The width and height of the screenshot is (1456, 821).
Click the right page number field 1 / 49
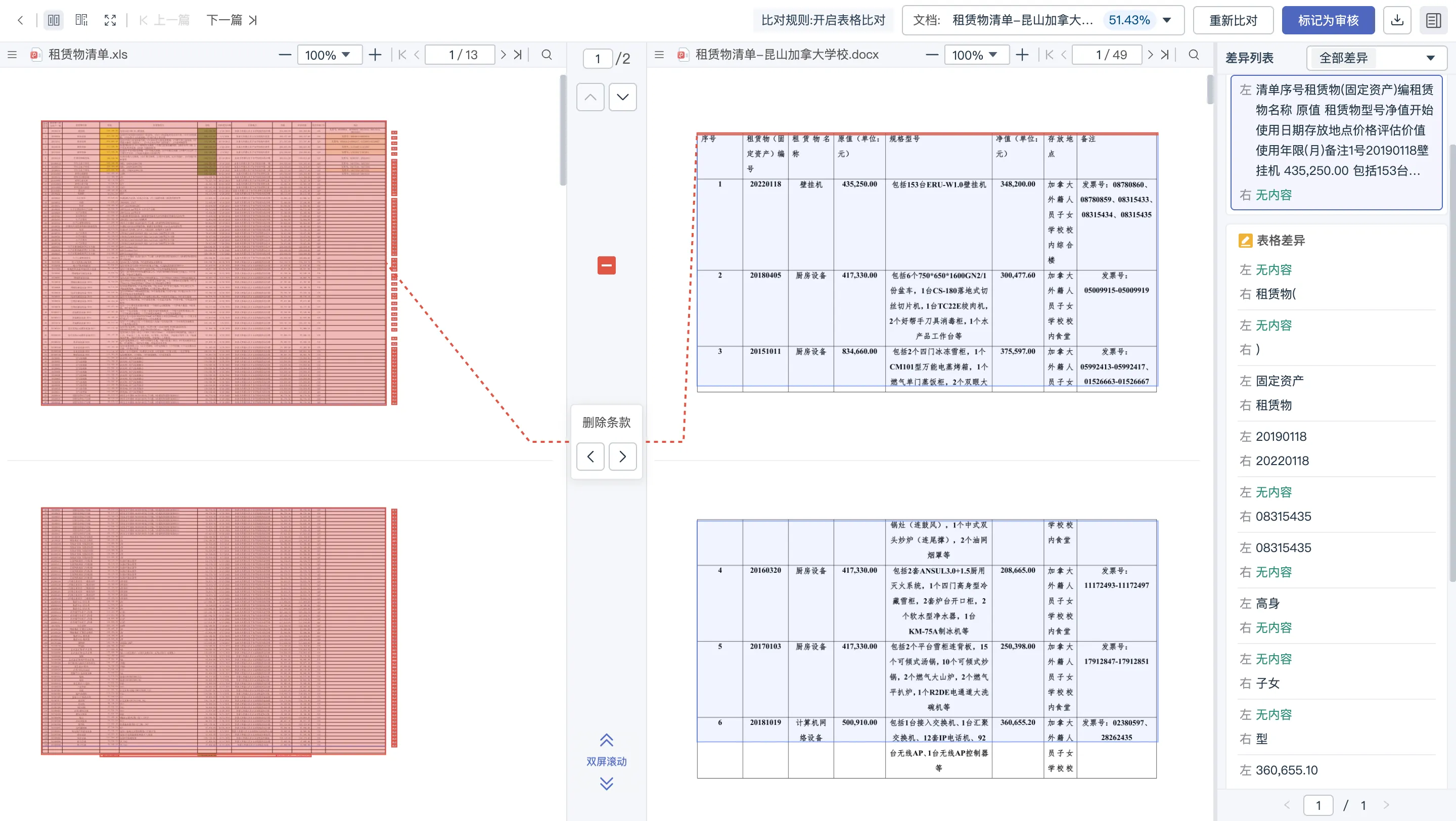[1107, 55]
